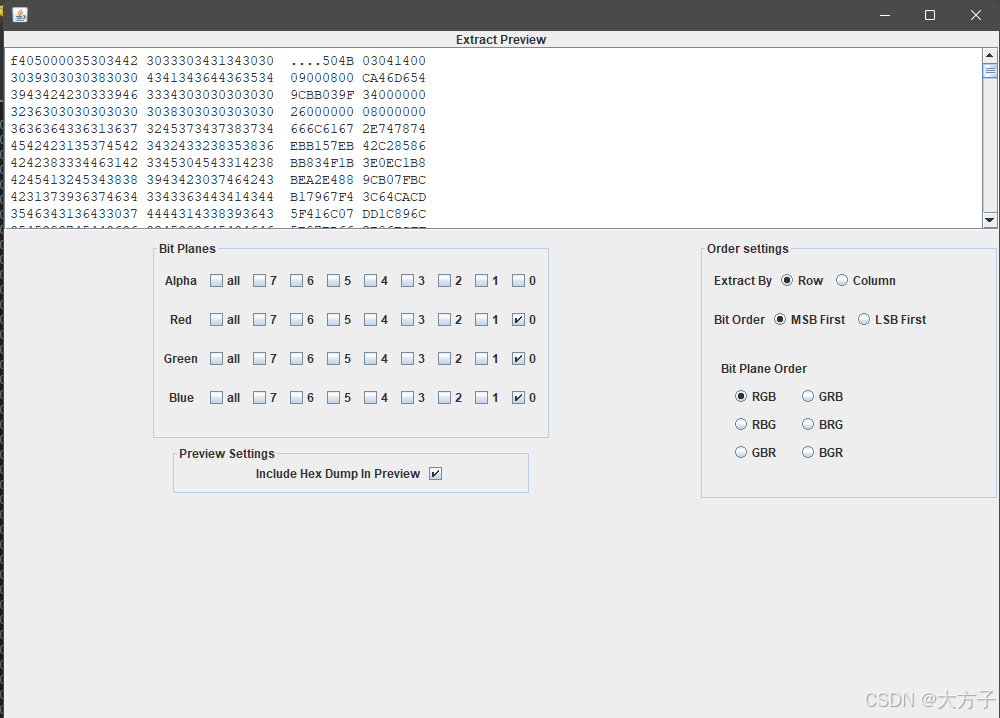Select Extract By Row option
The height and width of the screenshot is (718, 1000).
coord(787,281)
